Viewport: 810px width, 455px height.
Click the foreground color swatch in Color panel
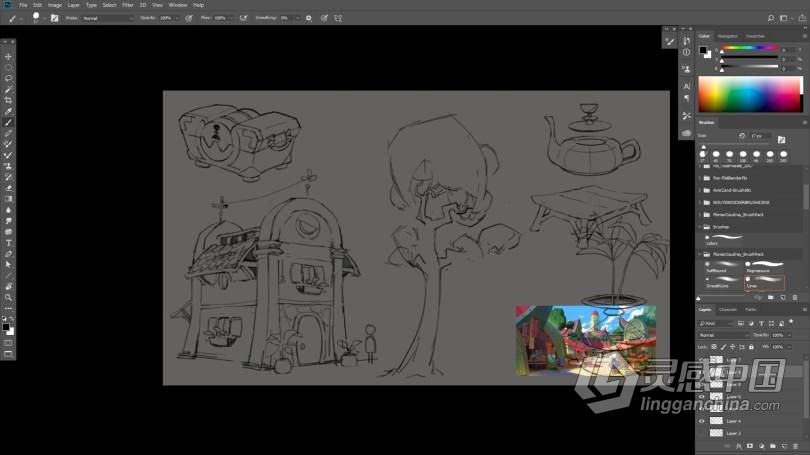click(703, 50)
